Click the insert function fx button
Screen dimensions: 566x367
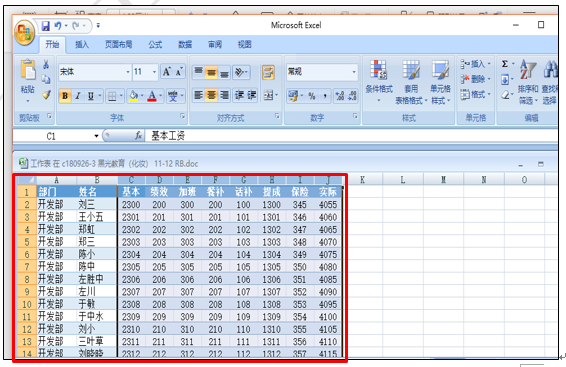(138, 136)
